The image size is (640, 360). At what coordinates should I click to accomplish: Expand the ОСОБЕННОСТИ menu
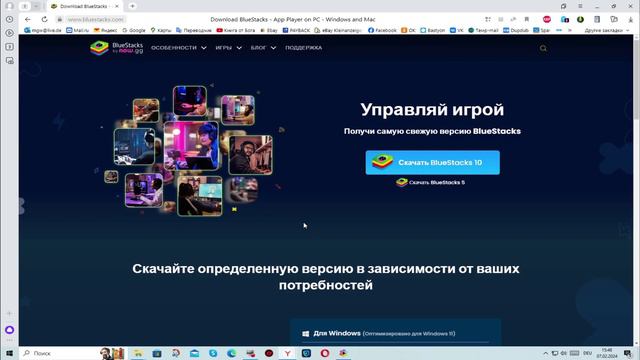tap(178, 48)
